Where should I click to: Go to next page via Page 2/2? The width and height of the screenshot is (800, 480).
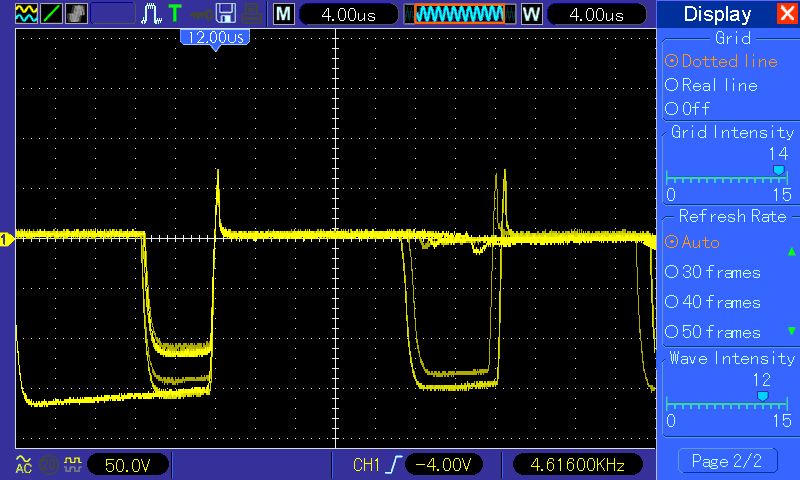(x=727, y=460)
